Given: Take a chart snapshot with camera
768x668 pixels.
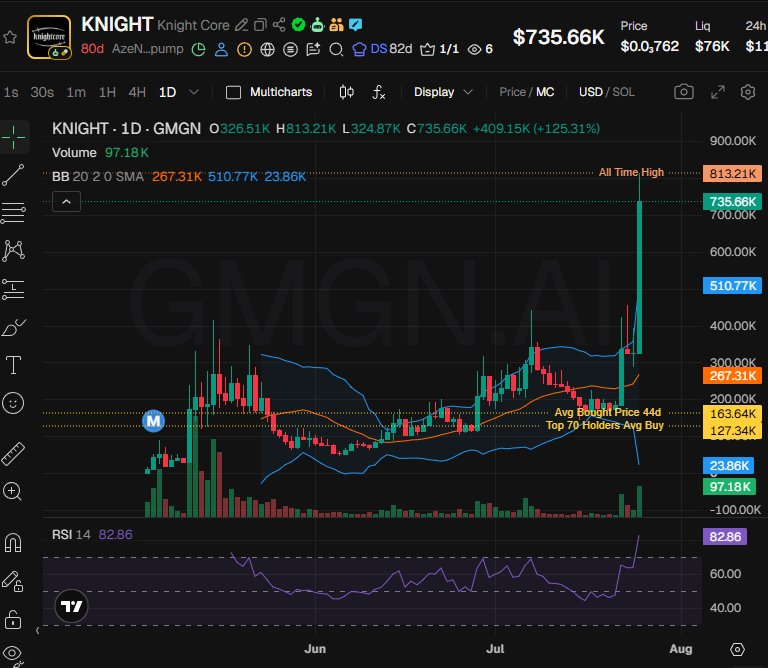Looking at the screenshot, I should pos(684,92).
